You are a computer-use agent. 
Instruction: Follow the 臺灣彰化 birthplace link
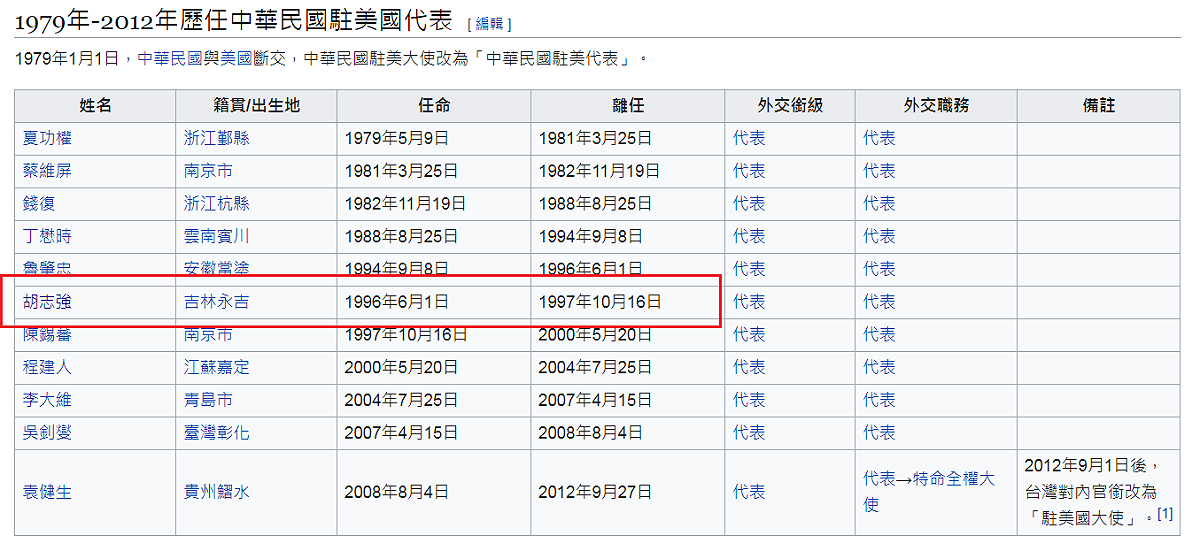pos(217,432)
